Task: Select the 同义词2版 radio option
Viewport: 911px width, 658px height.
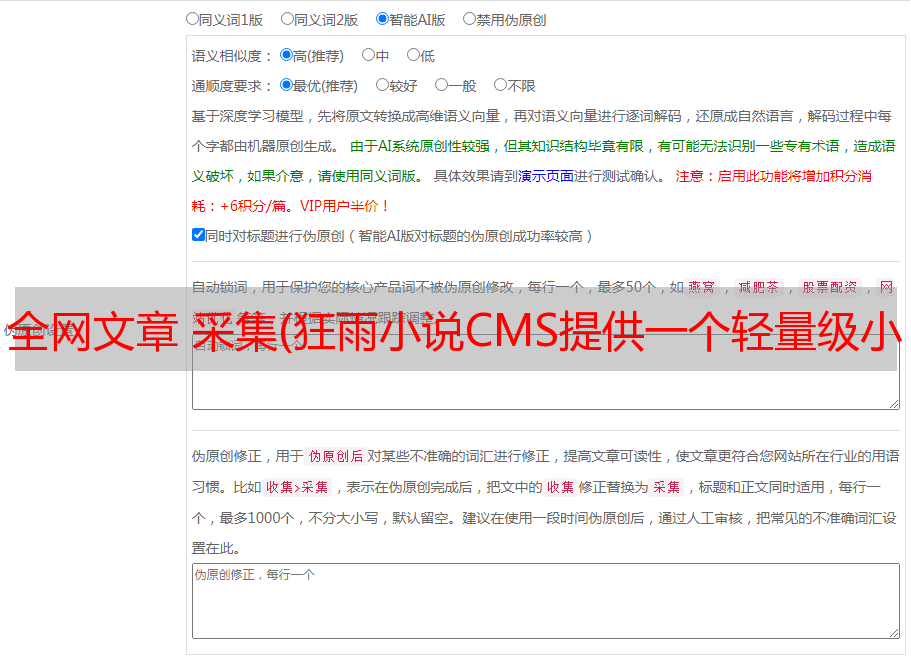Action: coord(287,19)
